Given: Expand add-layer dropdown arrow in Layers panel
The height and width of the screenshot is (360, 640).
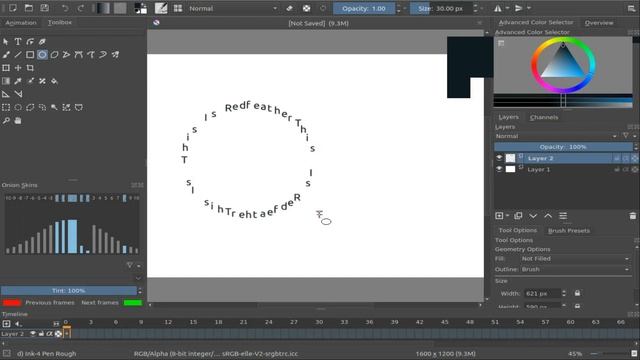Looking at the screenshot, I should pos(507,216).
